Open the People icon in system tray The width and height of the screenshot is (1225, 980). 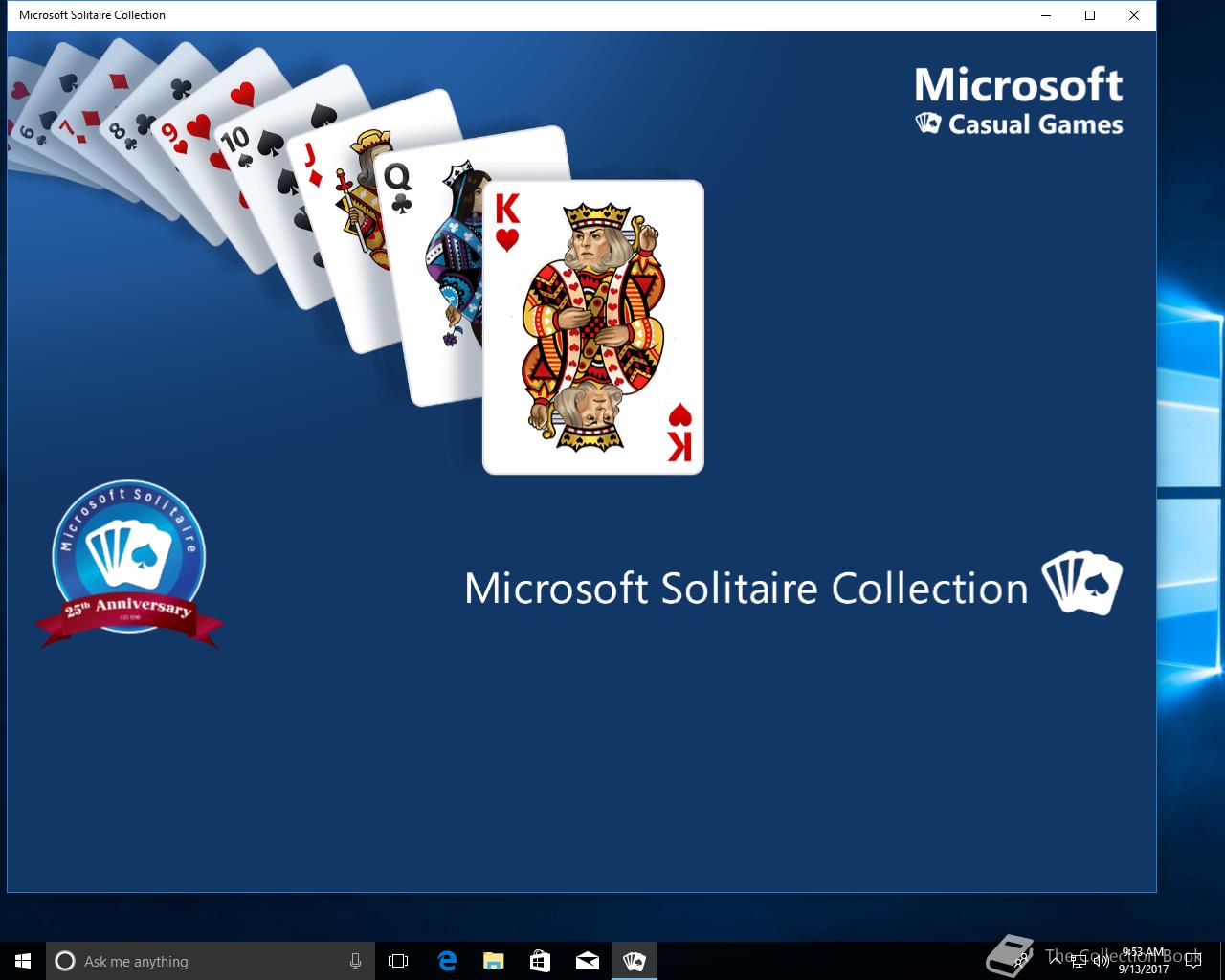tap(1021, 960)
